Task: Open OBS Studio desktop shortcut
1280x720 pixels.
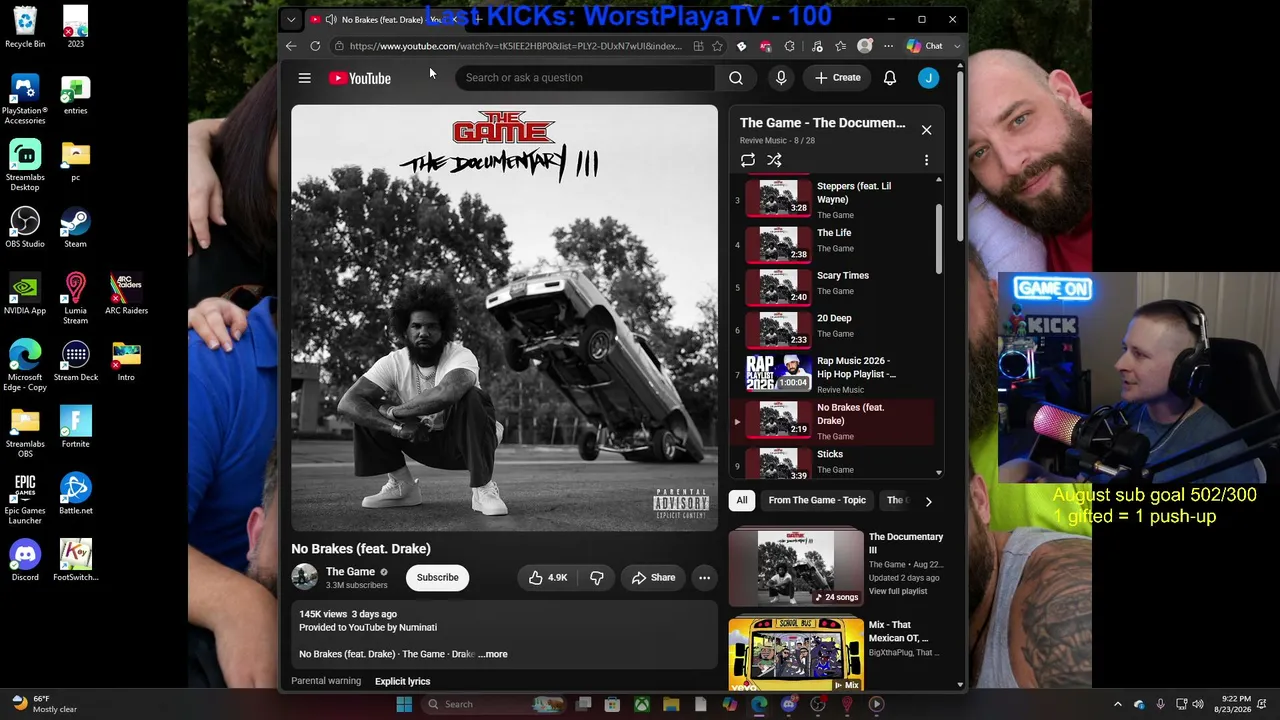Action: point(25,227)
